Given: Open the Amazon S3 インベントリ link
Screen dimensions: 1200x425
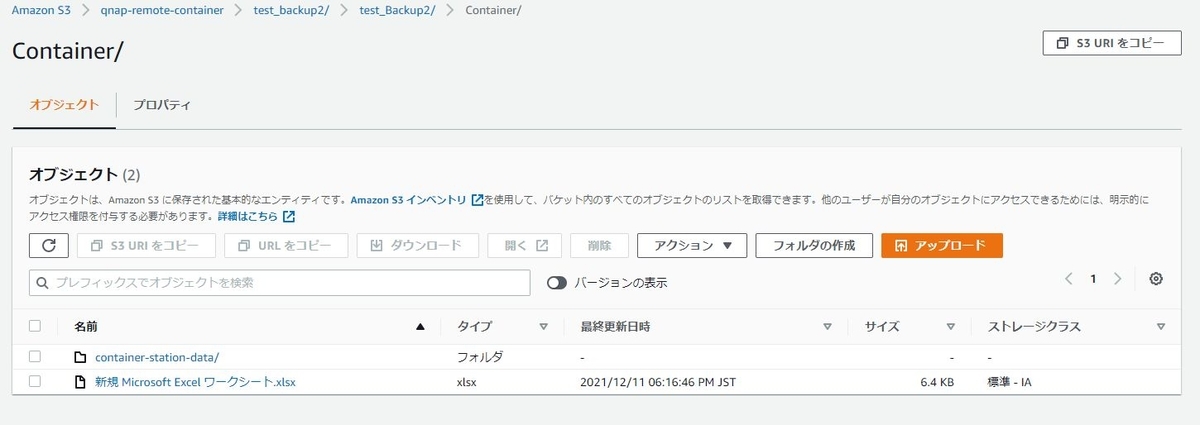Looking at the screenshot, I should click(408, 200).
